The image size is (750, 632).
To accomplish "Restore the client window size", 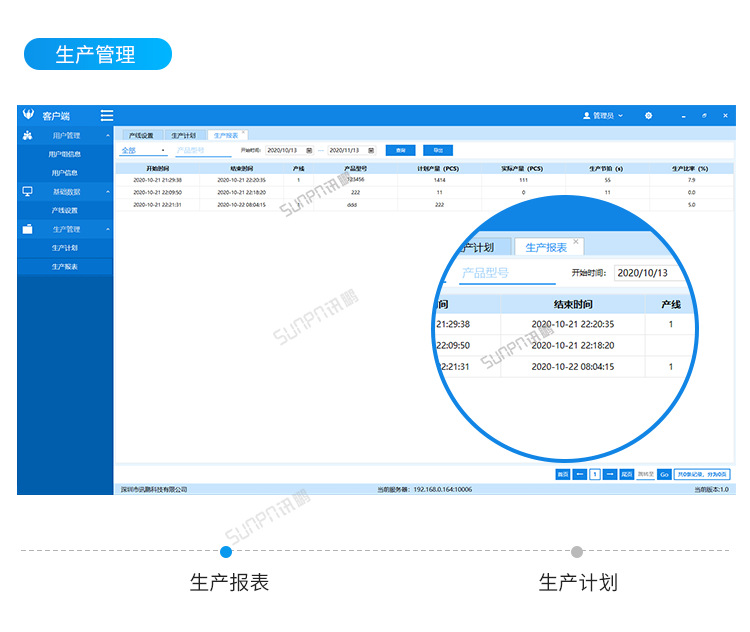I will pyautogui.click(x=704, y=115).
